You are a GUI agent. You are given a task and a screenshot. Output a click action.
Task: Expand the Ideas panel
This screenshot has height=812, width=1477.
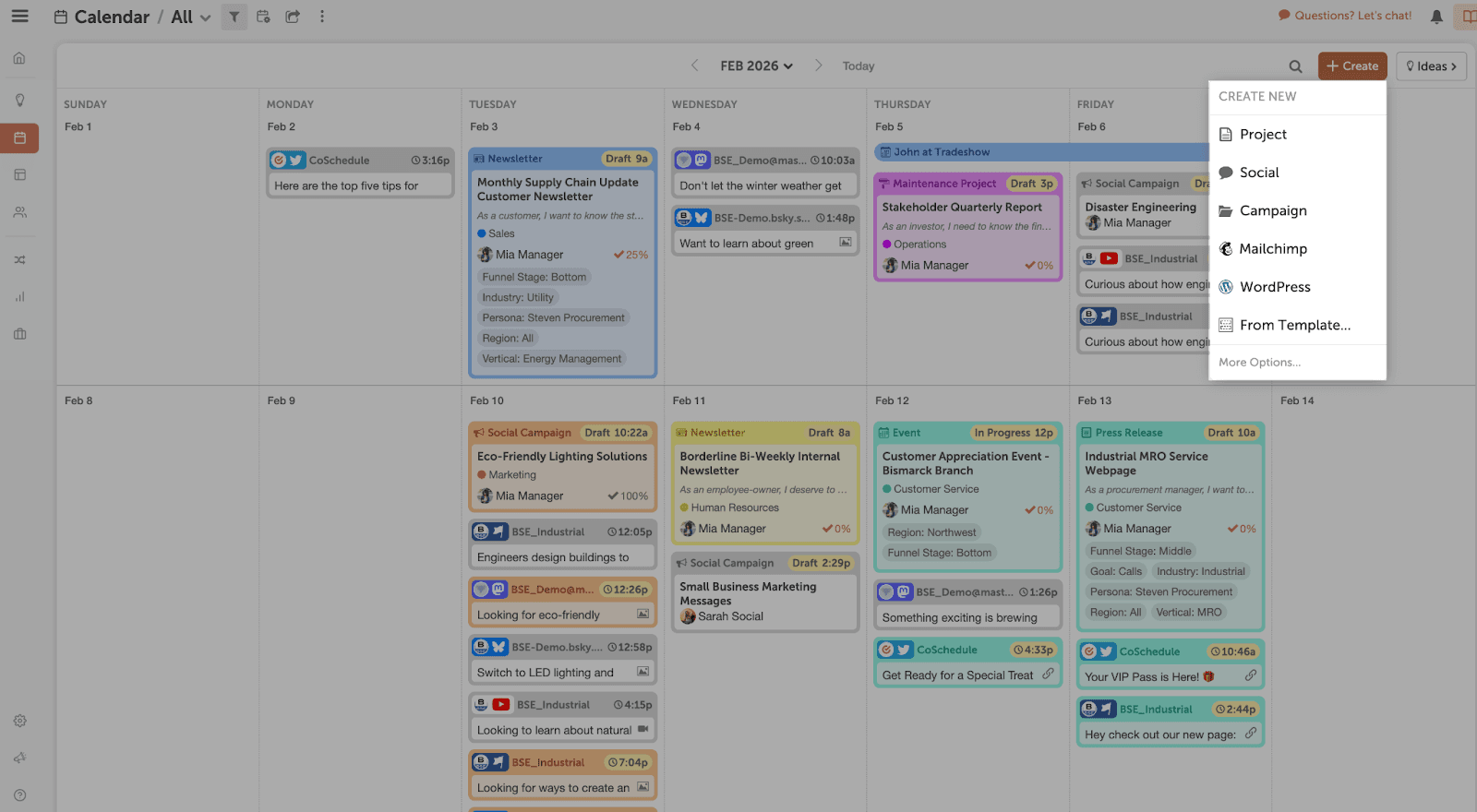click(1431, 66)
